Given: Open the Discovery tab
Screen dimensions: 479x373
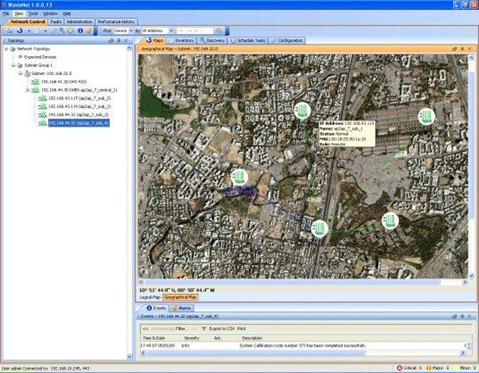Looking at the screenshot, I should coord(212,40).
